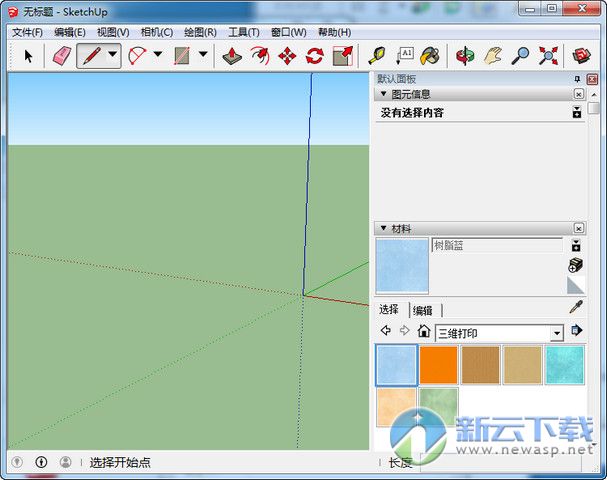The image size is (607, 480).
Task: Open the 文件(F) menu
Action: click(27, 32)
